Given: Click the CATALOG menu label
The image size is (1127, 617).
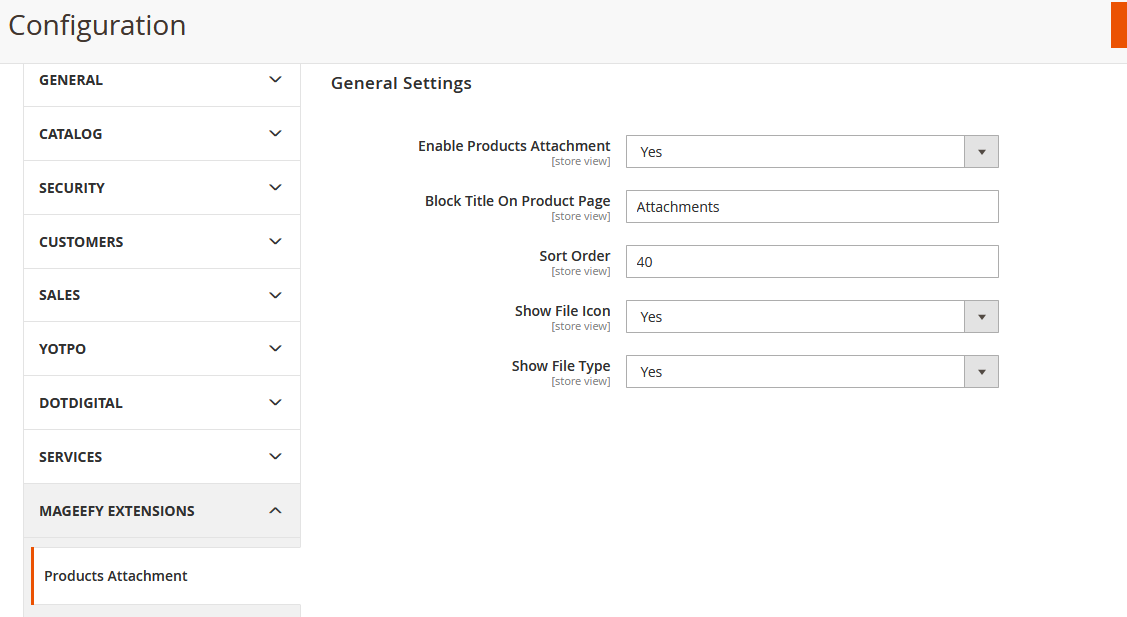Looking at the screenshot, I should [x=71, y=134].
